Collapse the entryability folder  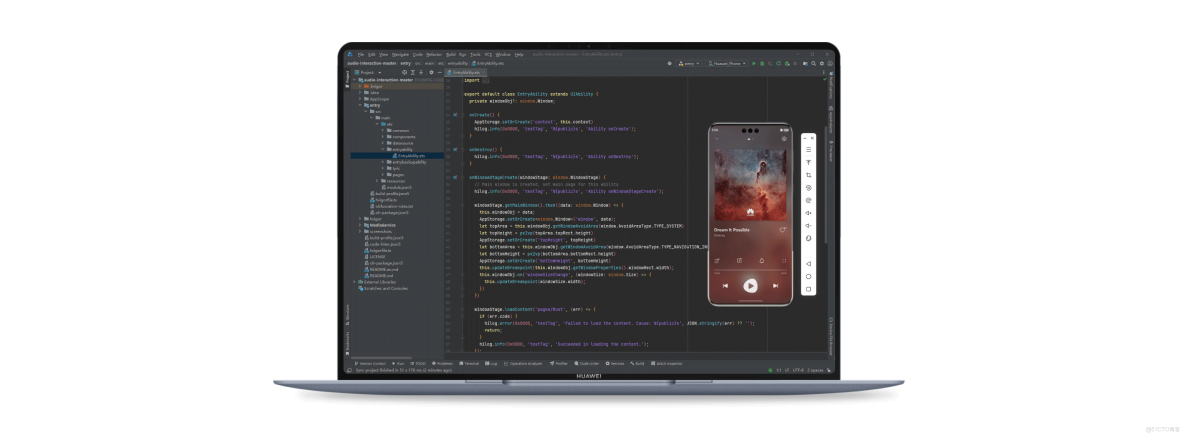click(x=384, y=150)
